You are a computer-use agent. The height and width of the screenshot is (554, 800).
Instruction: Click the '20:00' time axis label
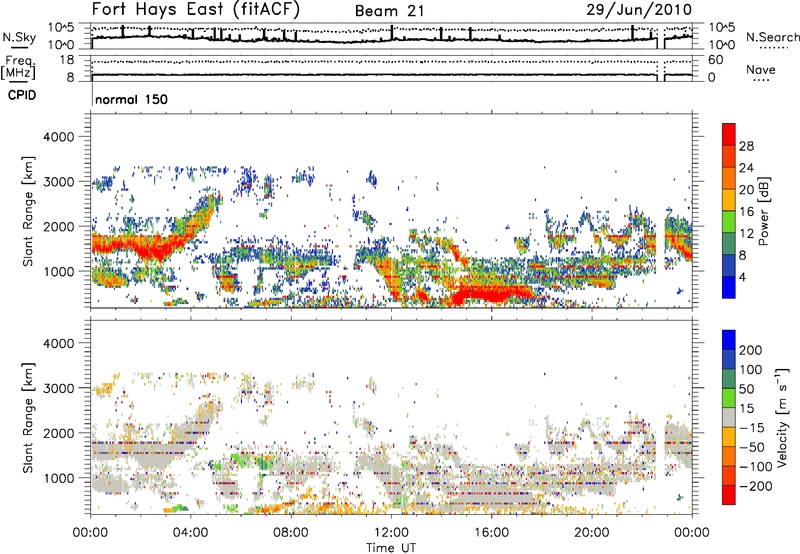(592, 533)
